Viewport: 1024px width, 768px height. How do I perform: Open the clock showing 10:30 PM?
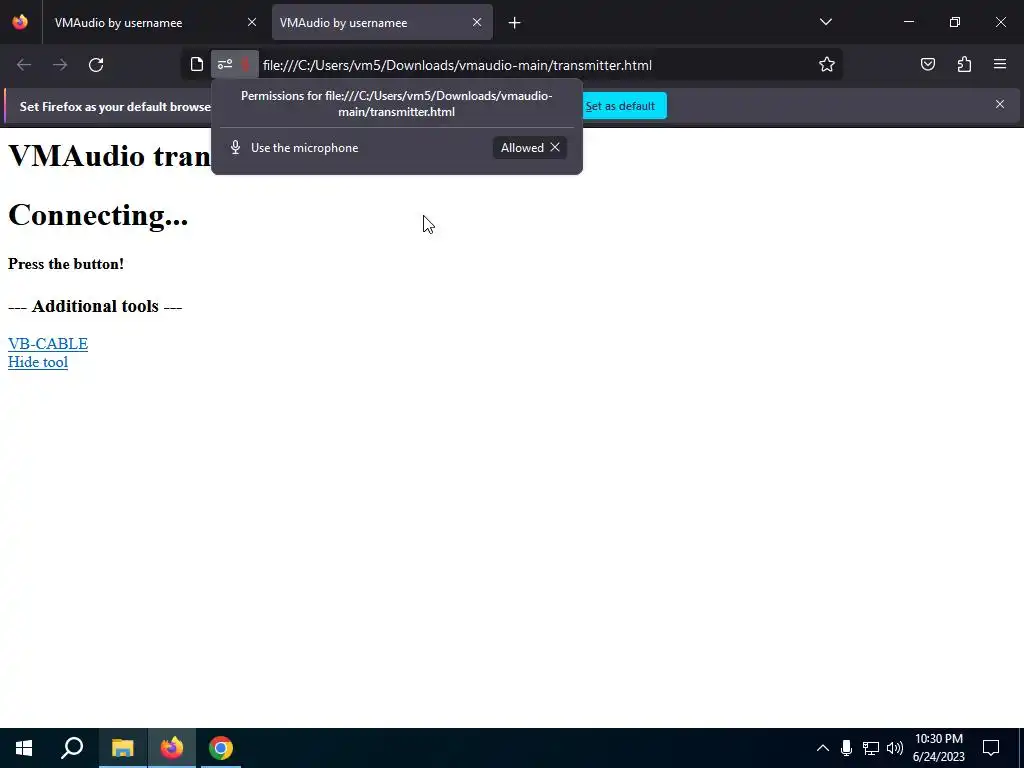point(938,748)
